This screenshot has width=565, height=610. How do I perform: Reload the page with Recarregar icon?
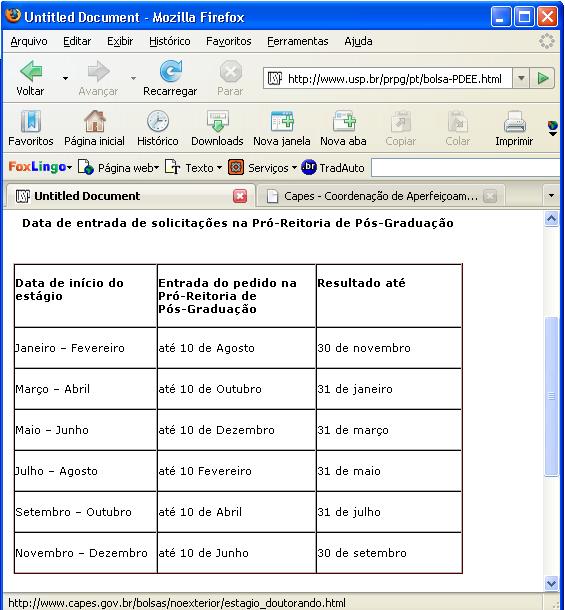(x=170, y=71)
